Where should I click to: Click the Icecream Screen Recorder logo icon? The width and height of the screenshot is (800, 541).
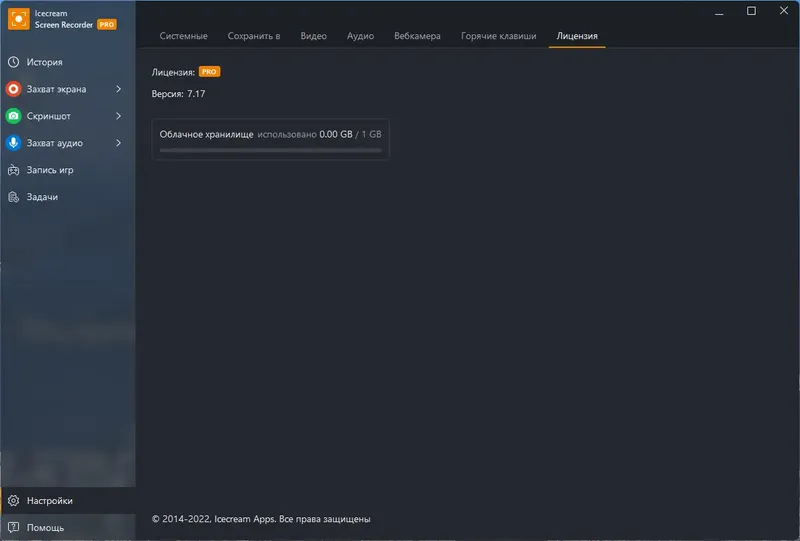pyautogui.click(x=19, y=19)
